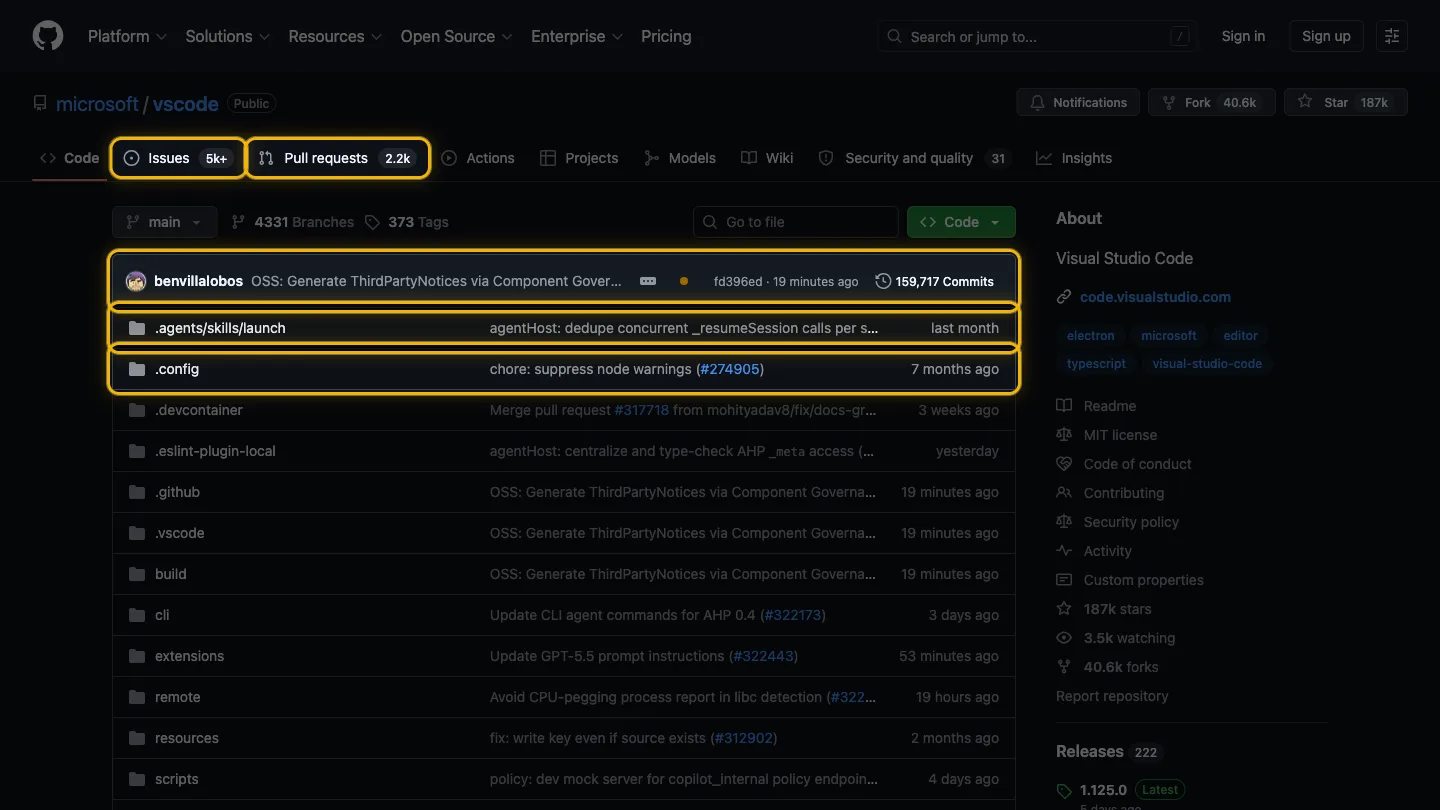Open Code of conduct

tap(1124, 464)
